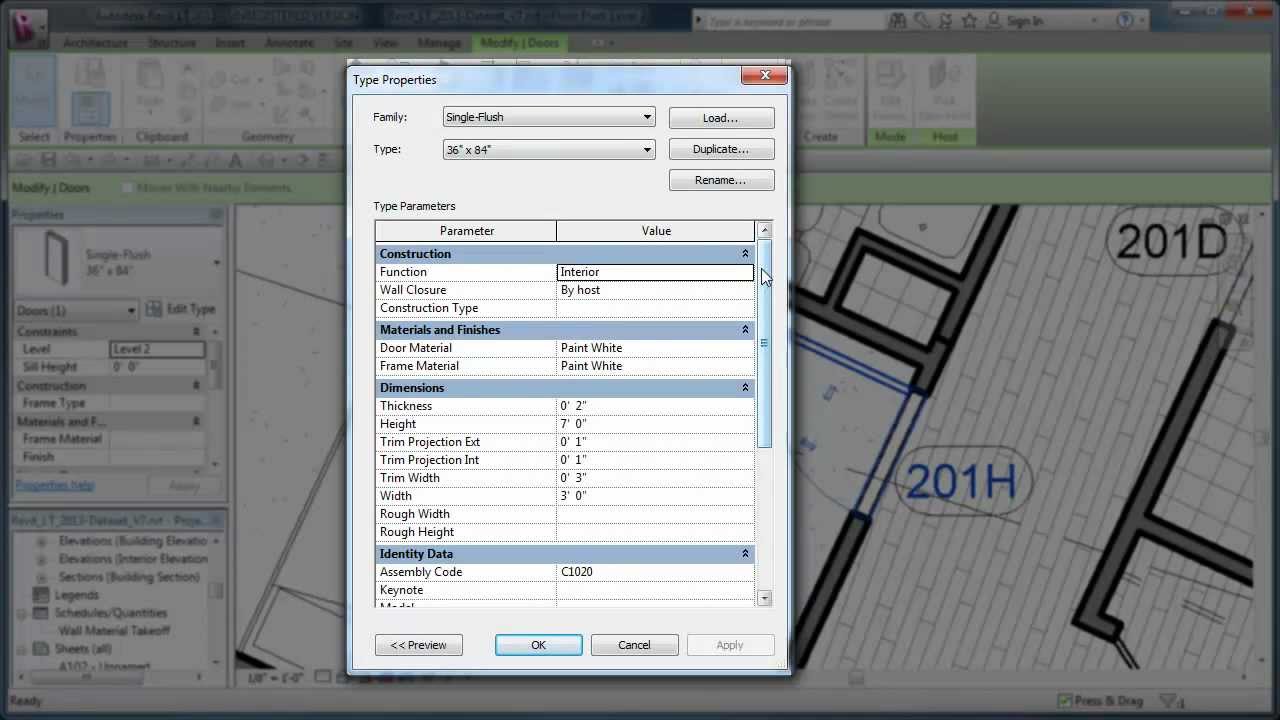Click the Duplicate button in Type Properties
1280x720 pixels.
(721, 148)
